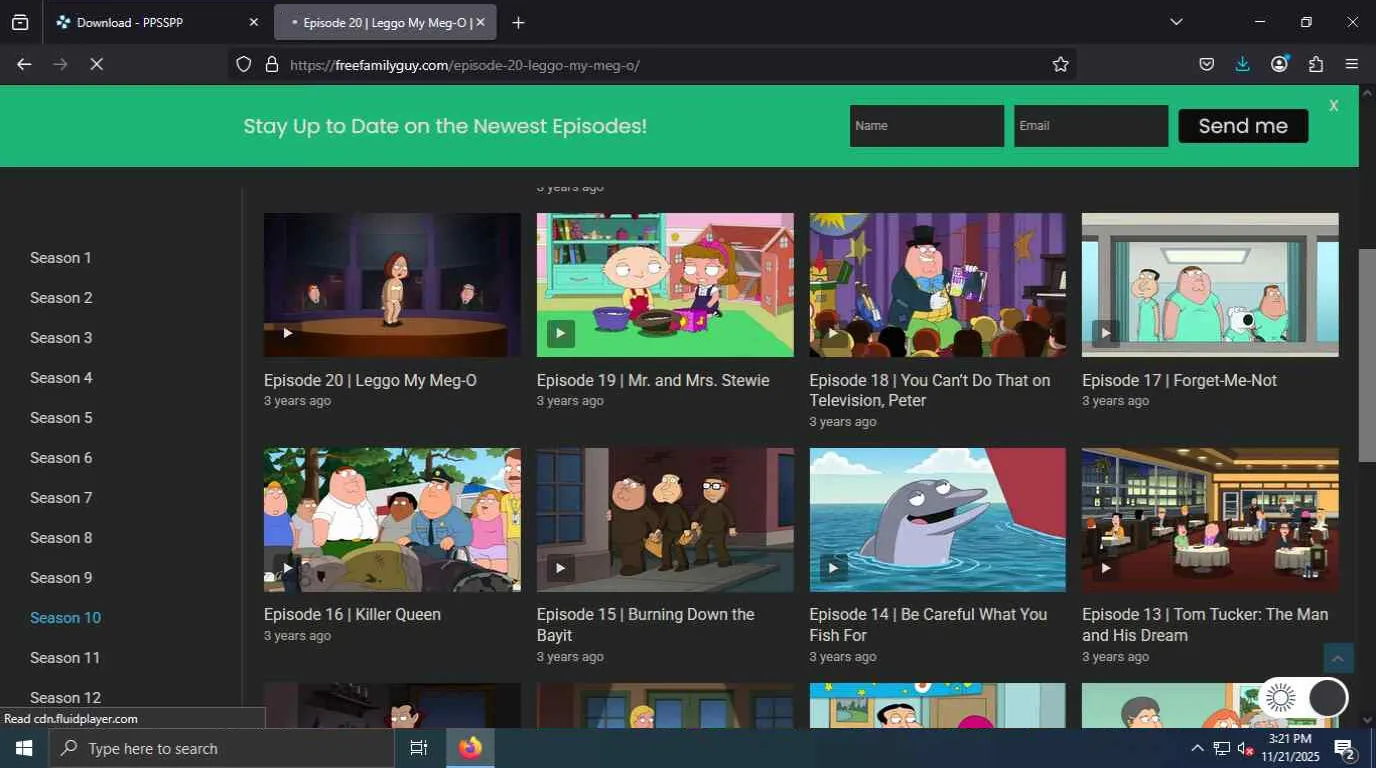Open a new browser tab
Image resolution: width=1376 pixels, height=768 pixels.
[x=518, y=22]
